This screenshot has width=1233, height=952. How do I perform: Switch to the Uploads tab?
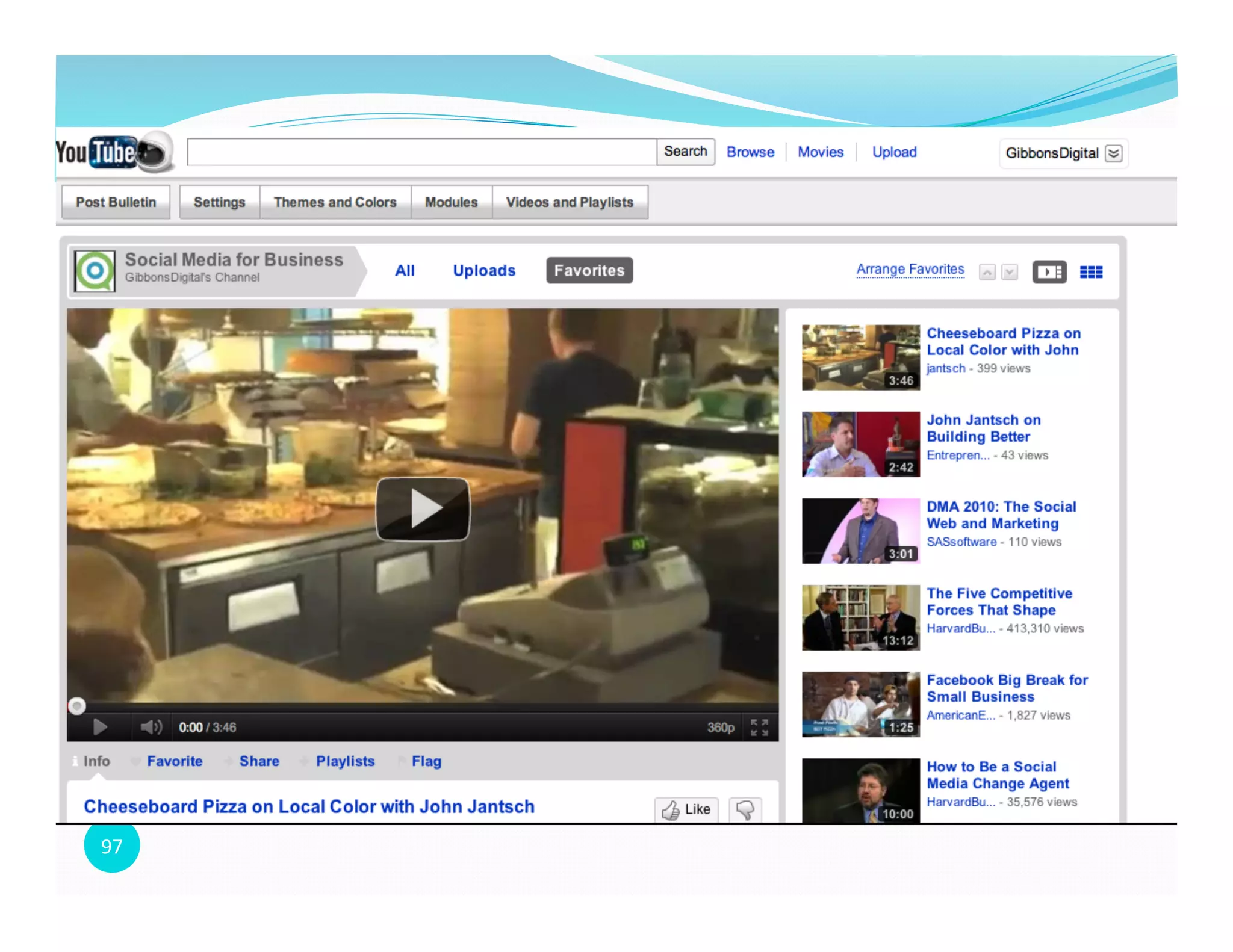click(x=484, y=271)
